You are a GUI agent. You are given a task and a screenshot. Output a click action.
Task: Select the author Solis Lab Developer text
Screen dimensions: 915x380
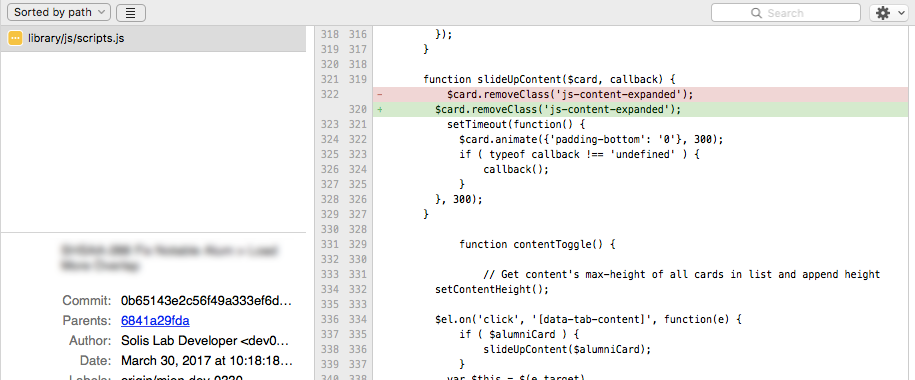click(x=205, y=340)
